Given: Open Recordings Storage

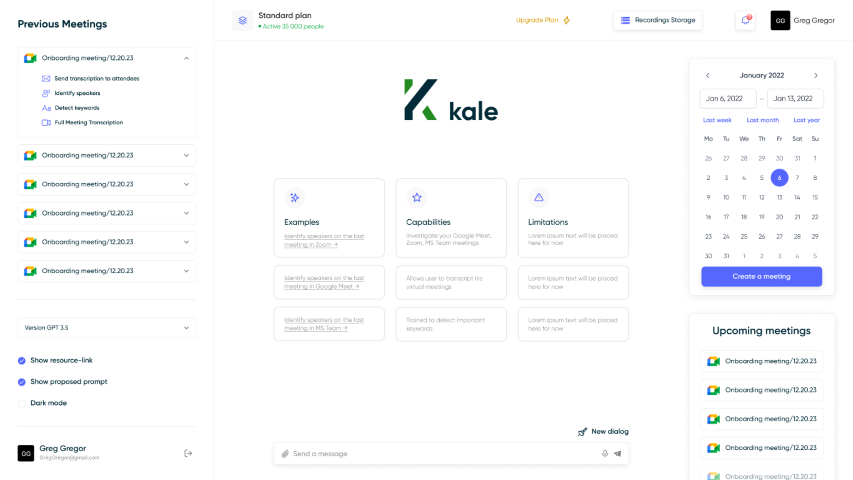Looking at the screenshot, I should (658, 20).
